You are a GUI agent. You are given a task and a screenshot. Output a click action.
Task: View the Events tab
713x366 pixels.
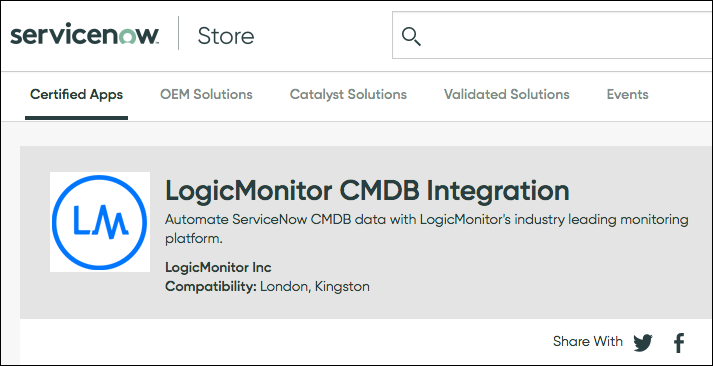628,95
